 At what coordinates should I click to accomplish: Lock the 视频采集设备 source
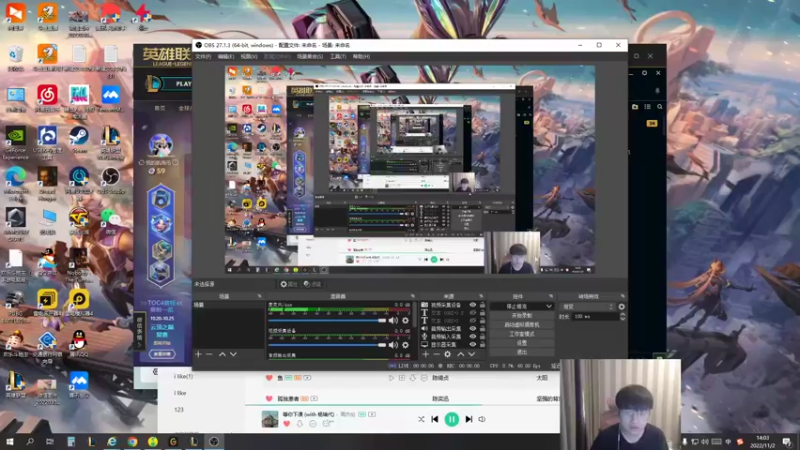[x=482, y=305]
